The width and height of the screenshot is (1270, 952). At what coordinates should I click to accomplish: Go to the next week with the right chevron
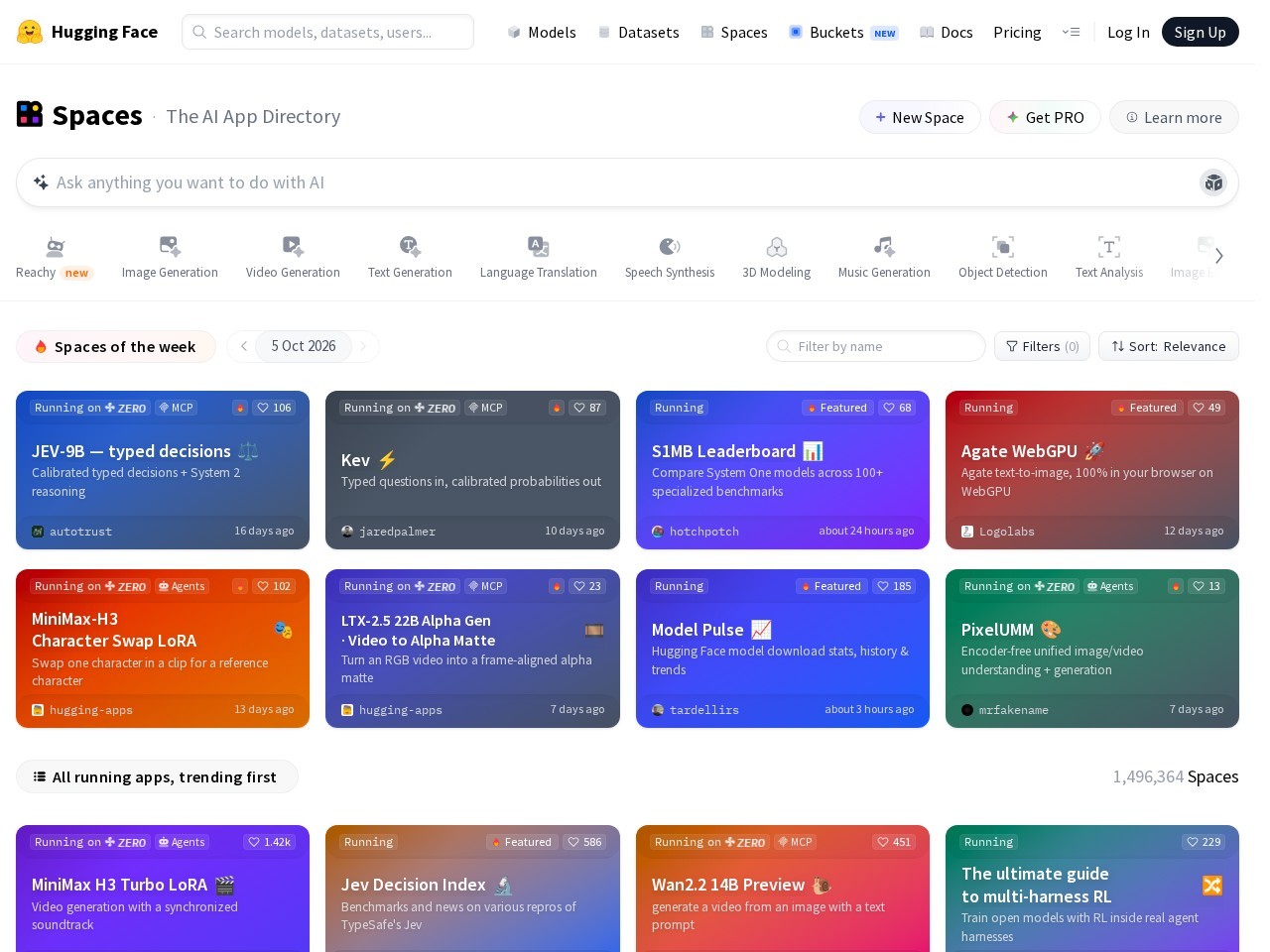click(x=363, y=346)
